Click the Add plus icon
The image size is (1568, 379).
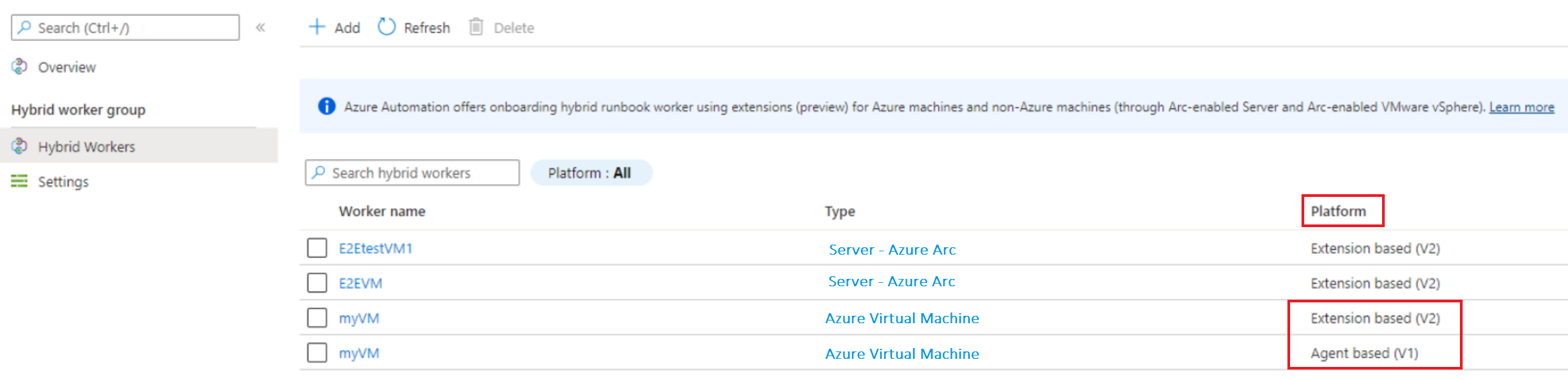(x=316, y=27)
